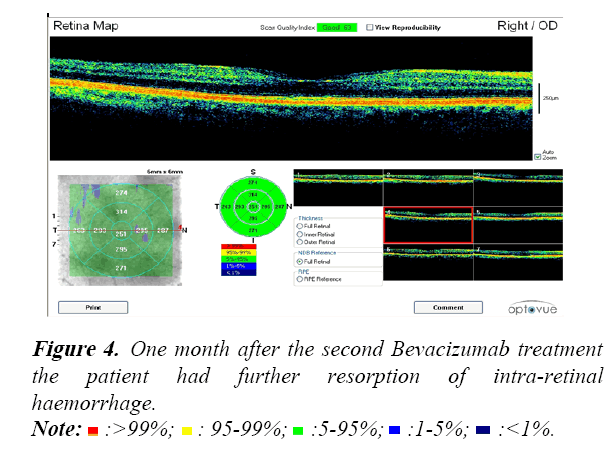Toggle the Auto Zoom checkbox
This screenshot has width=609, height=453.
[537, 157]
